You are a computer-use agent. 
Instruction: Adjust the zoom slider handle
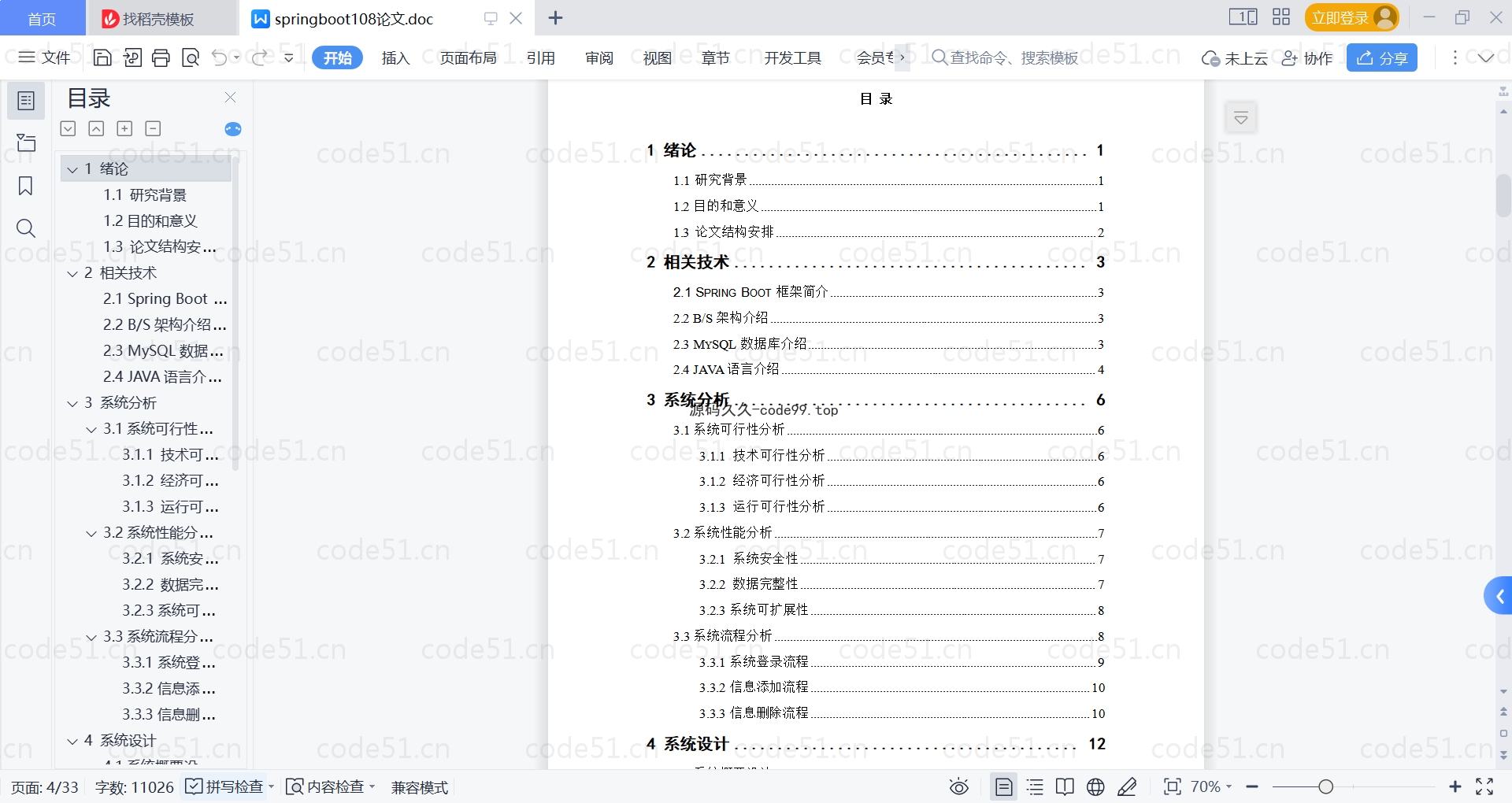tap(1326, 786)
